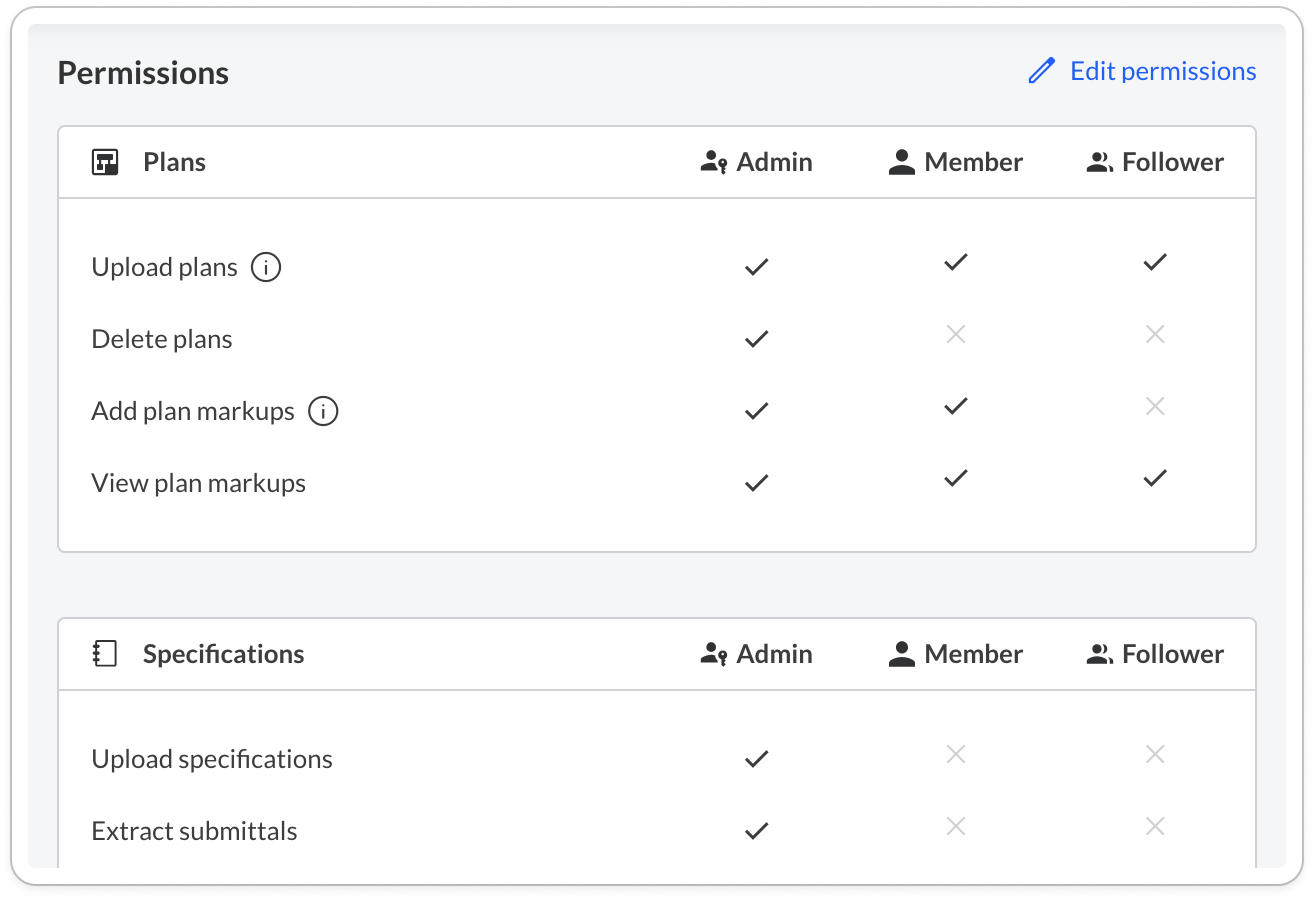Click info icon next to Upload plans
The height and width of the screenshot is (900, 1314).
266,267
